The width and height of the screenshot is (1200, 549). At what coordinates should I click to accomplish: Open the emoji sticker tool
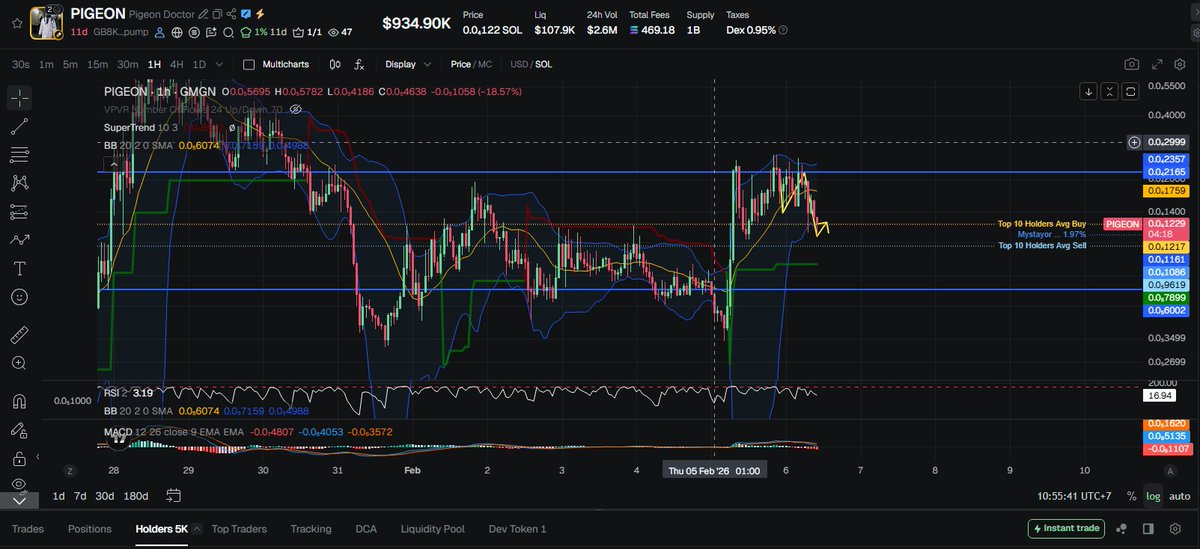click(x=19, y=297)
